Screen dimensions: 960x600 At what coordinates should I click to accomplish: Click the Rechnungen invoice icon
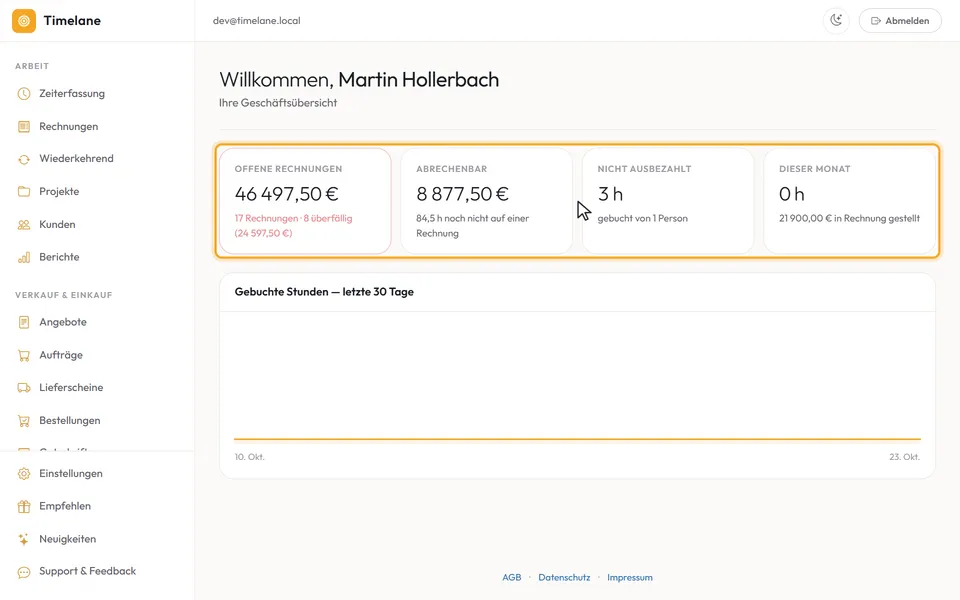(x=24, y=127)
